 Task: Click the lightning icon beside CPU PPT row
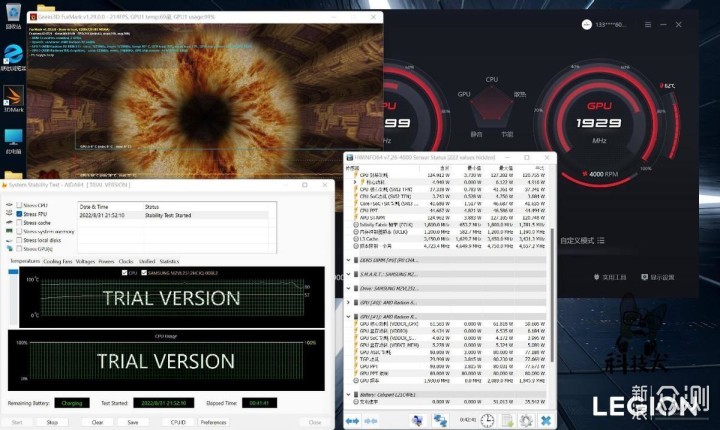point(356,210)
